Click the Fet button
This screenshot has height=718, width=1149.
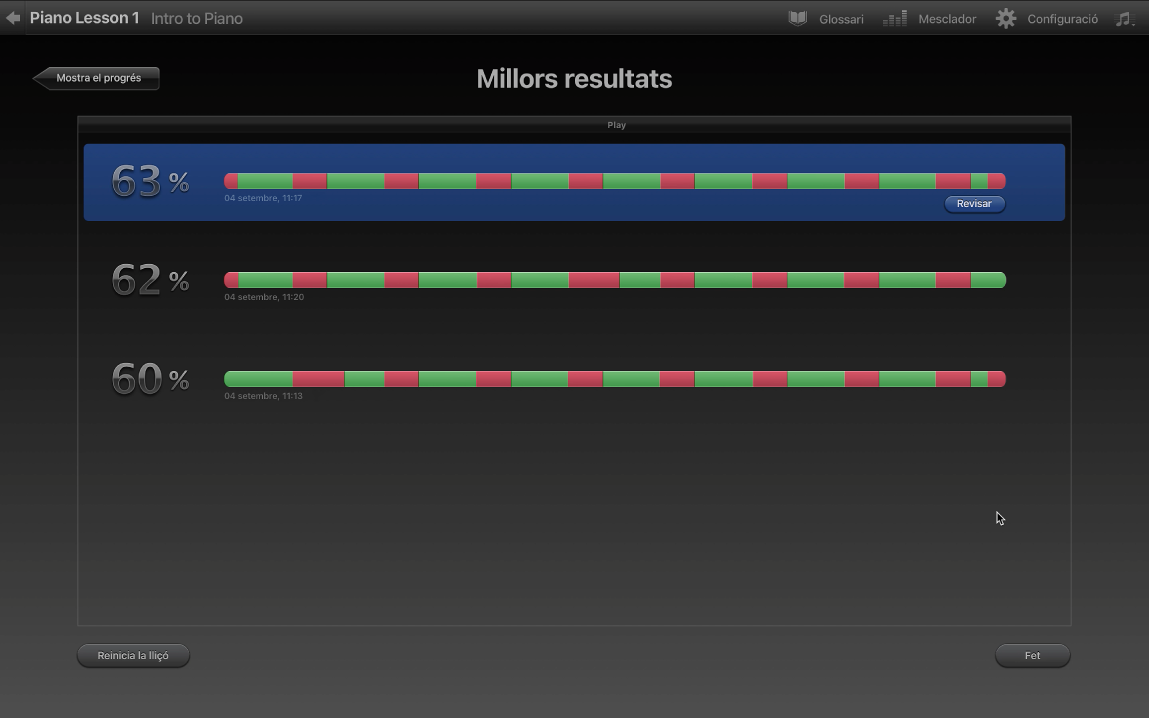pyautogui.click(x=1032, y=655)
